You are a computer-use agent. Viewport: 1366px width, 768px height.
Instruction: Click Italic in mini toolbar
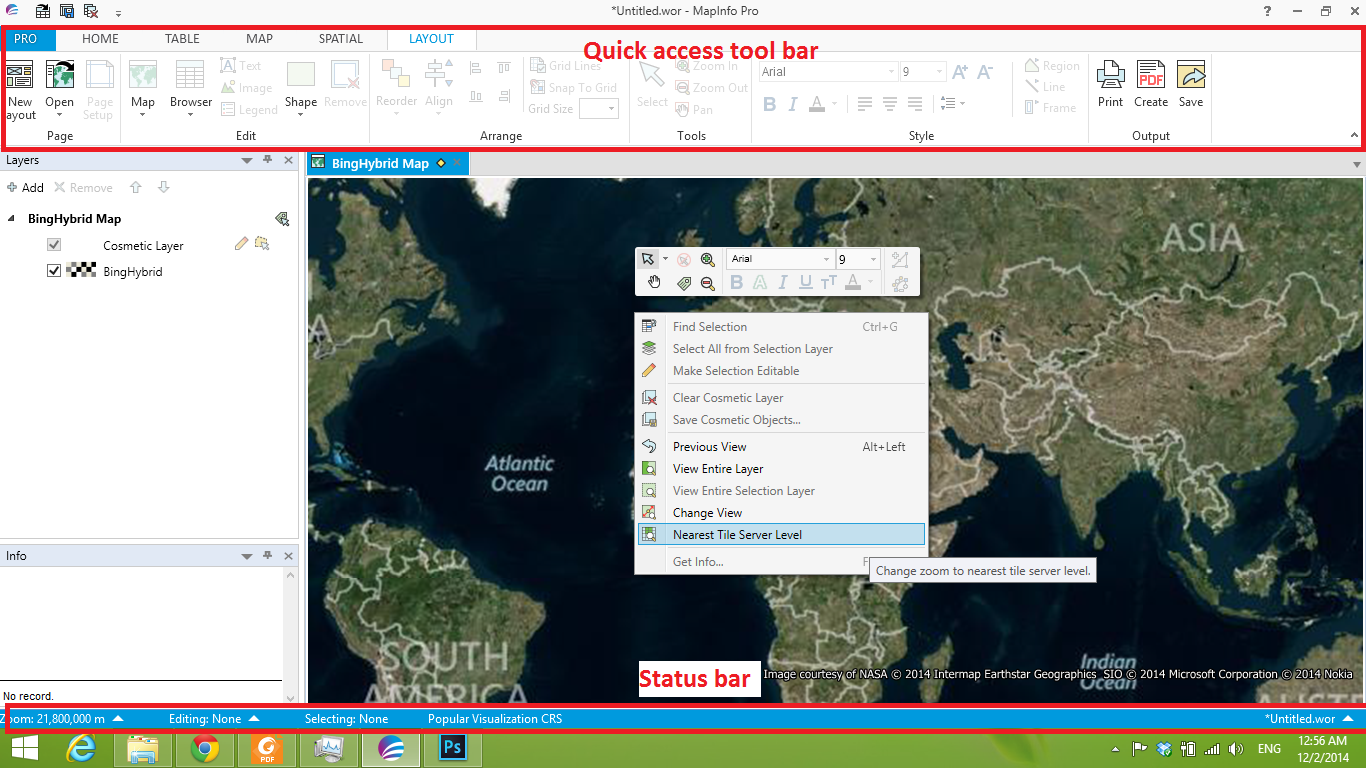click(783, 283)
